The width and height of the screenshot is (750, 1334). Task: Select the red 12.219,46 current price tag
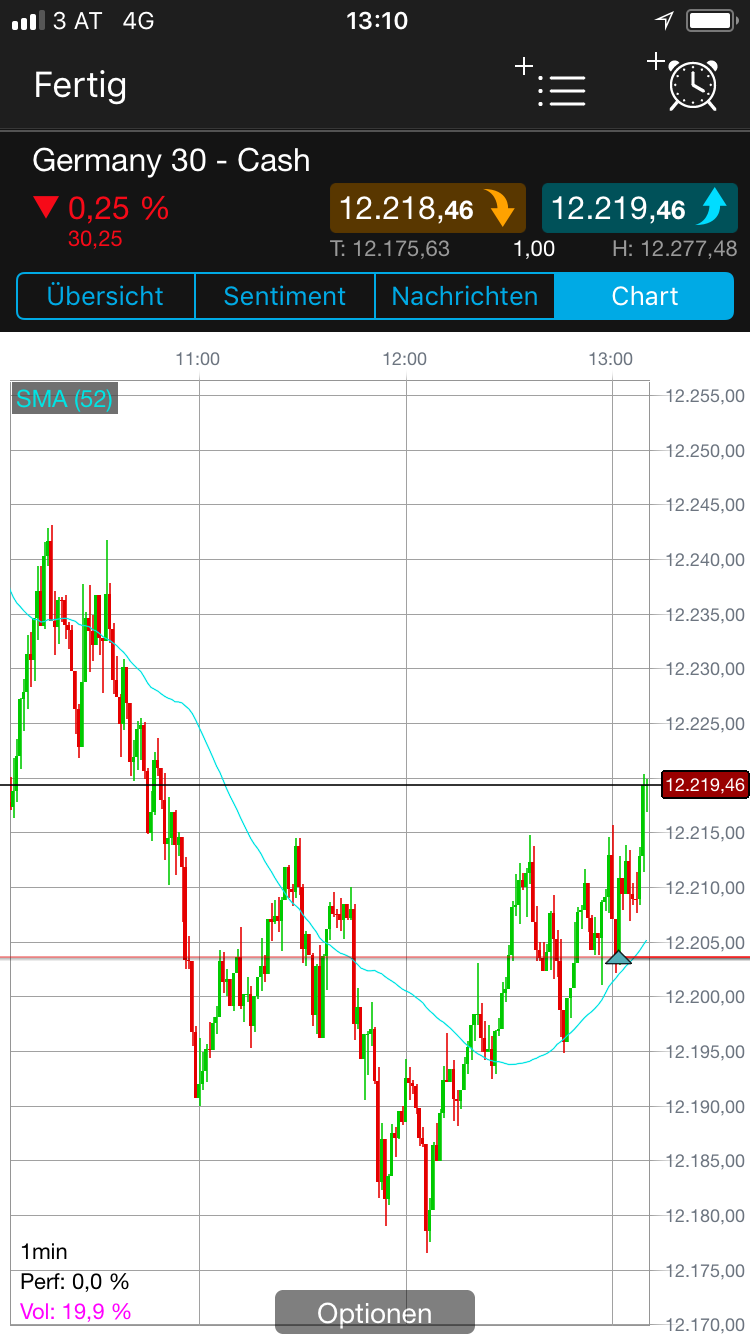click(705, 785)
